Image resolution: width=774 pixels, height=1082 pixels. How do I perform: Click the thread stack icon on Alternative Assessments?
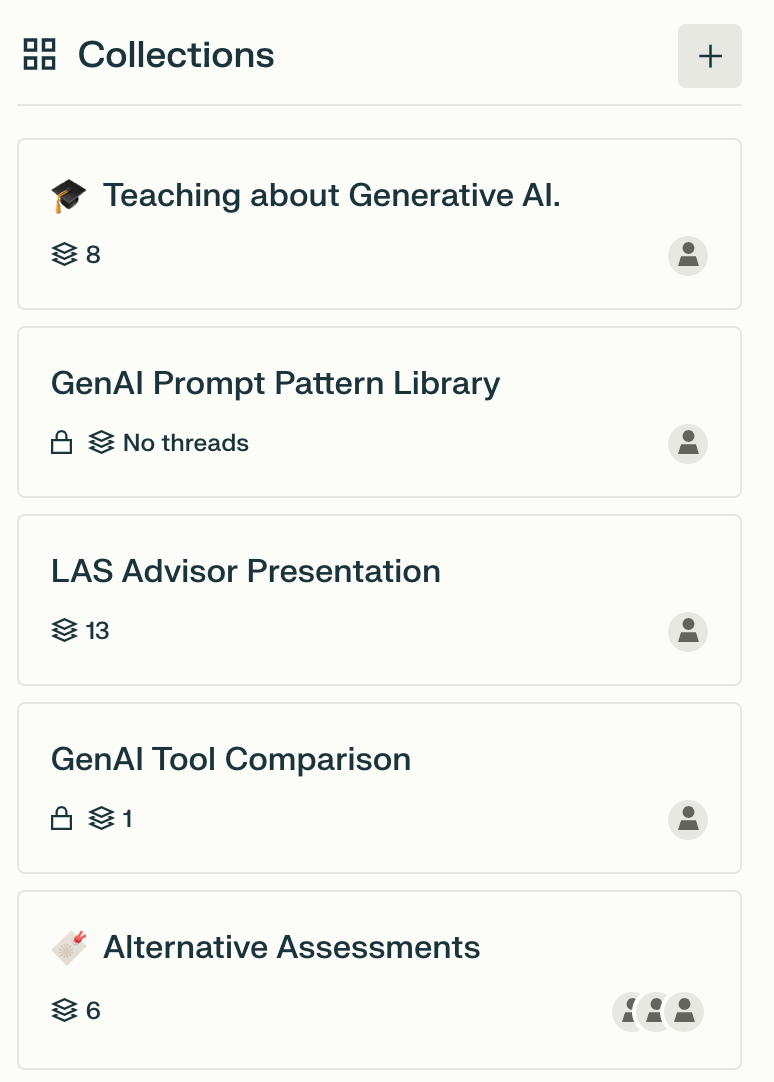63,1010
